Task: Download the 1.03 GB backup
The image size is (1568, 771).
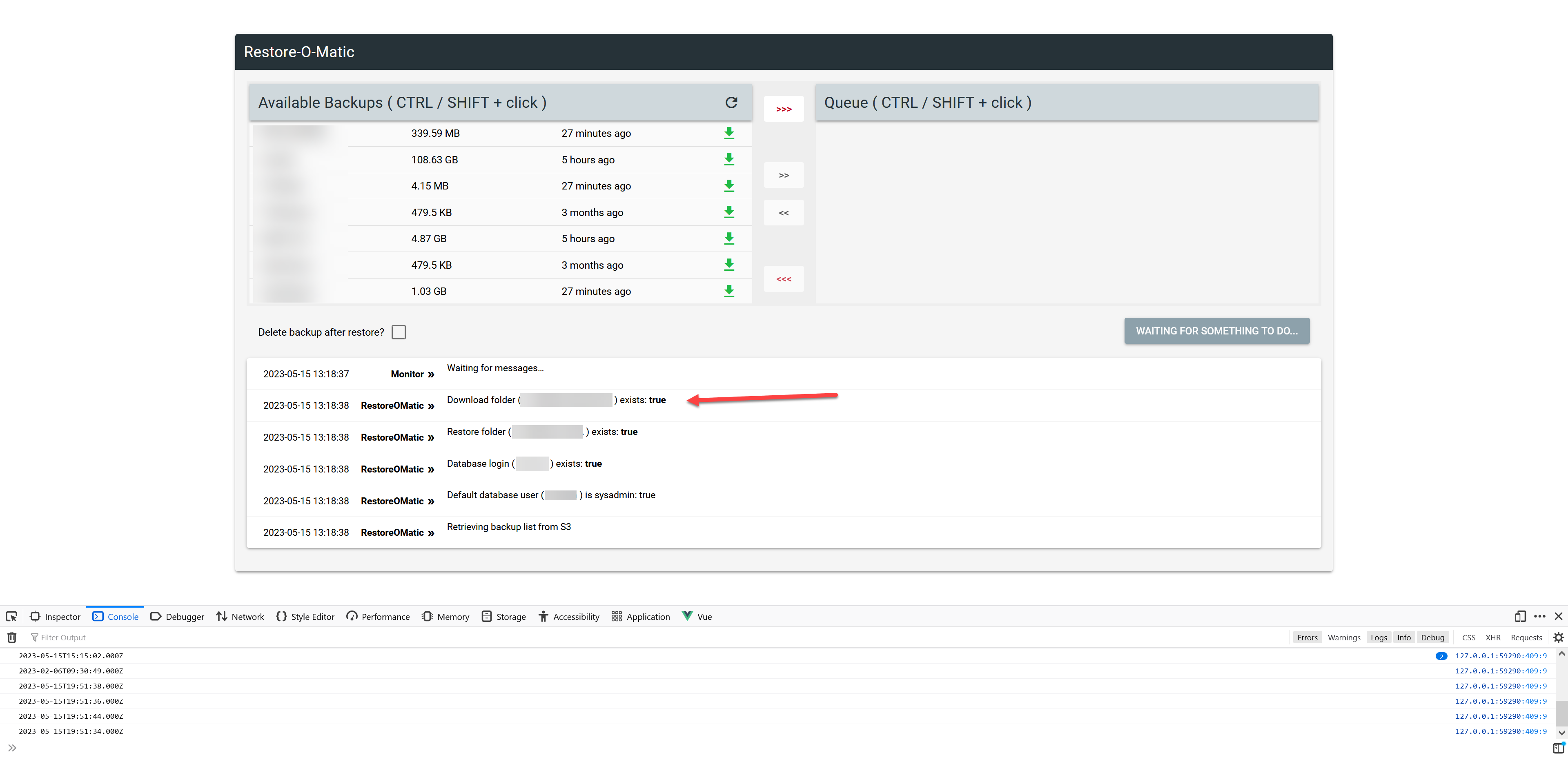Action: coord(728,292)
